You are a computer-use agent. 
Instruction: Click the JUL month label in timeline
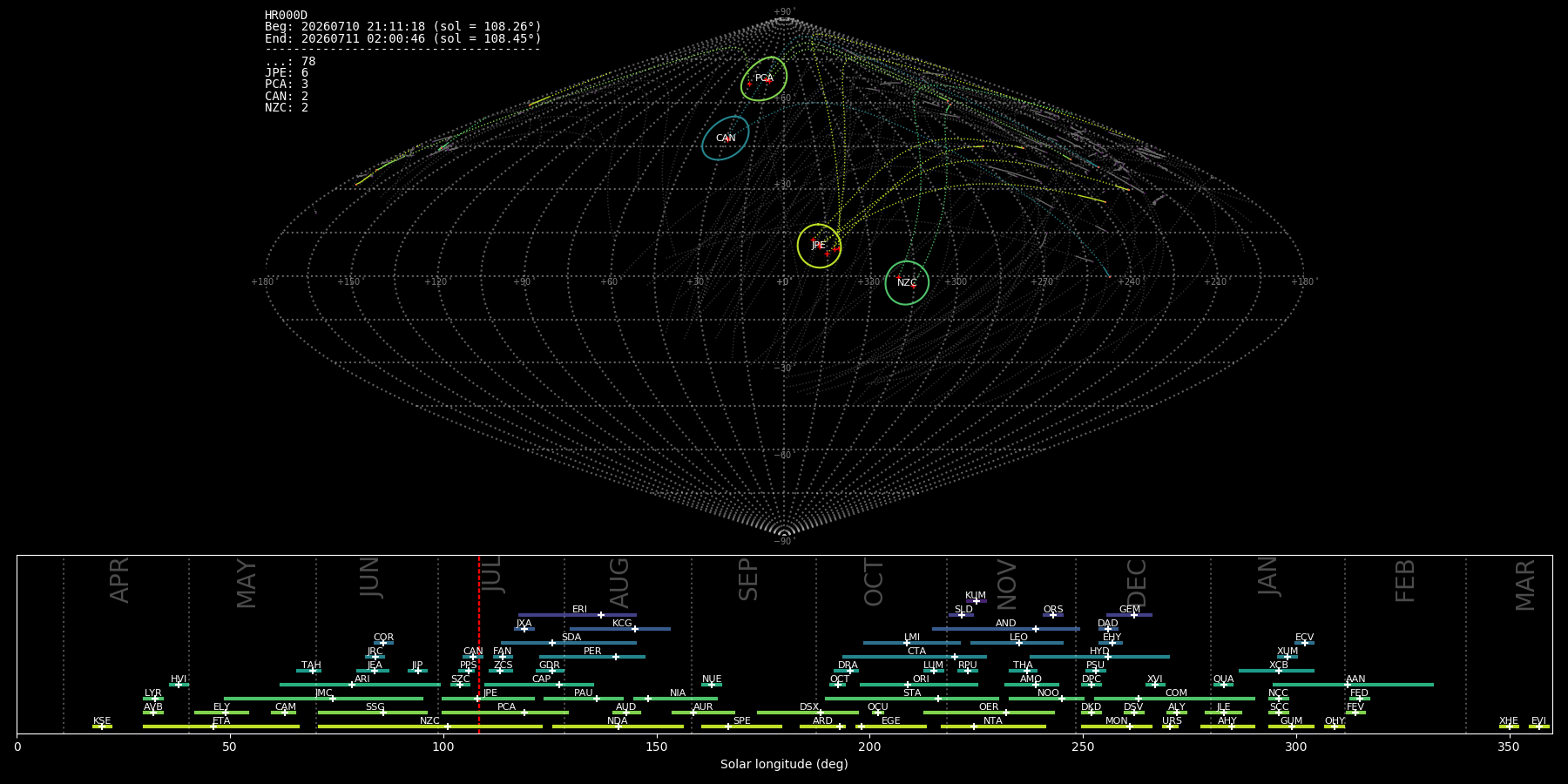pyautogui.click(x=493, y=575)
